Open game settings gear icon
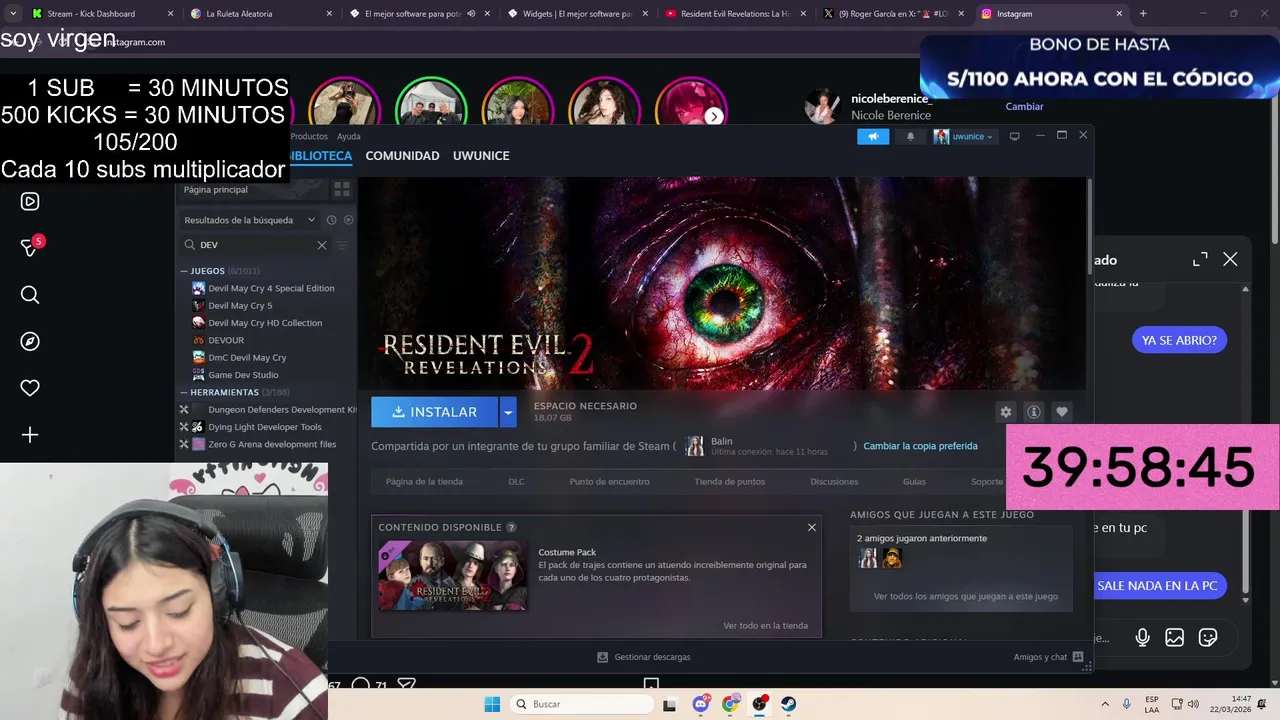Image resolution: width=1280 pixels, height=720 pixels. point(1006,412)
